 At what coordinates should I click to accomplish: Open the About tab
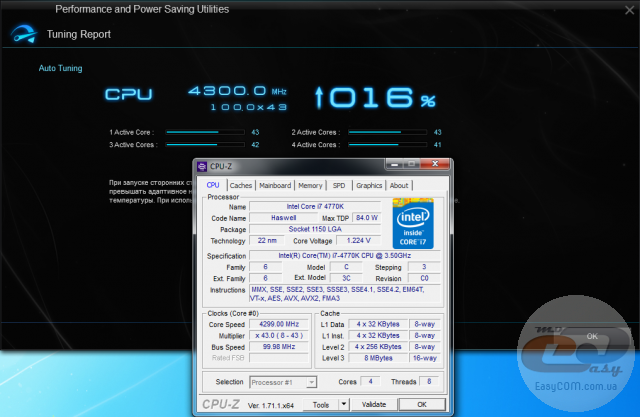pyautogui.click(x=399, y=186)
